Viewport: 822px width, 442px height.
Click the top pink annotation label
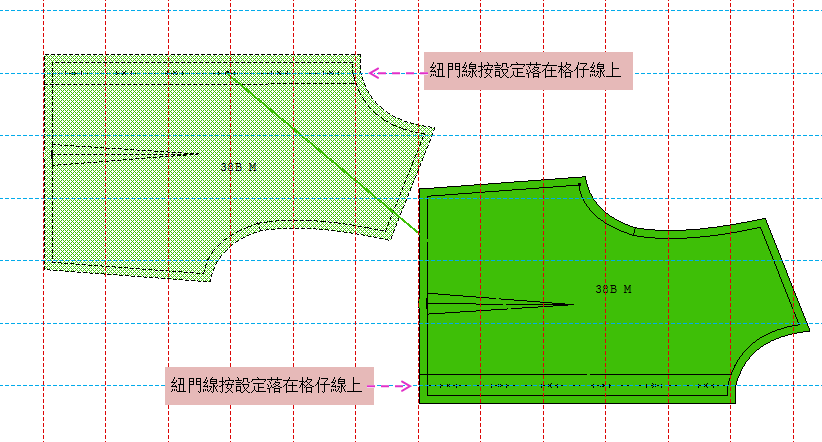pyautogui.click(x=528, y=72)
